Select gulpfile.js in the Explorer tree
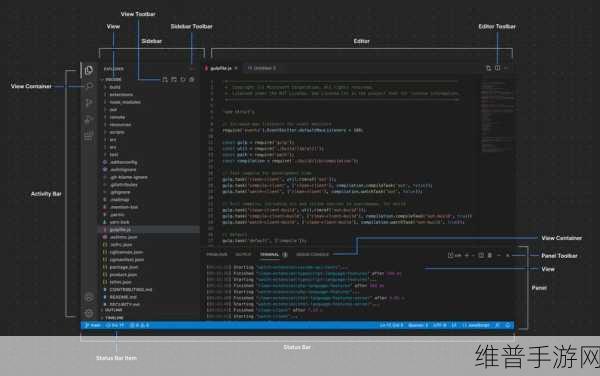This screenshot has height=376, width=600. point(149,230)
